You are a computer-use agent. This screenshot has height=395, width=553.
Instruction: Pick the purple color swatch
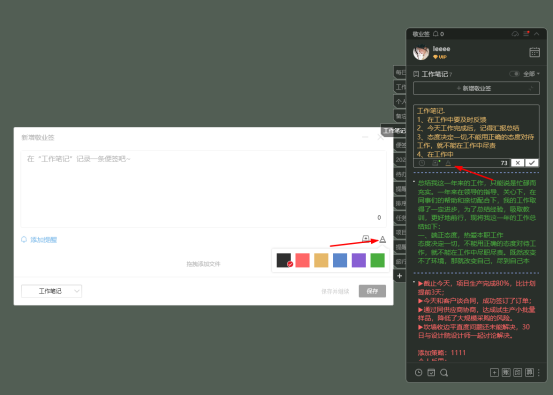359,260
